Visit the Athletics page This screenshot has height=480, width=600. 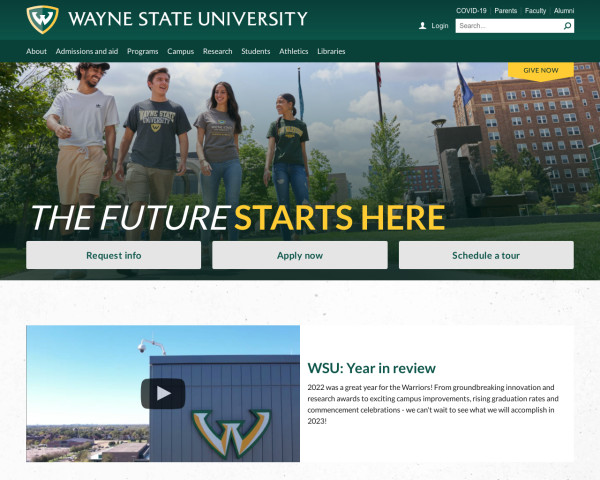point(293,51)
